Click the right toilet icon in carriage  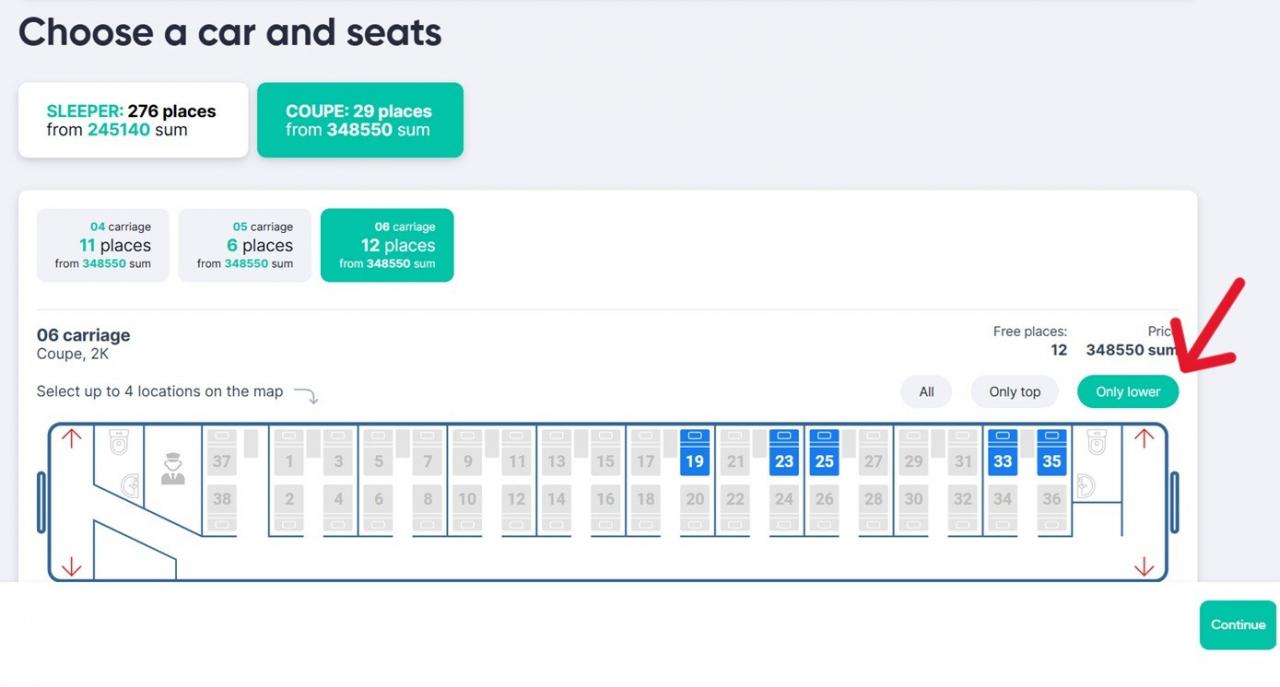[1097, 441]
